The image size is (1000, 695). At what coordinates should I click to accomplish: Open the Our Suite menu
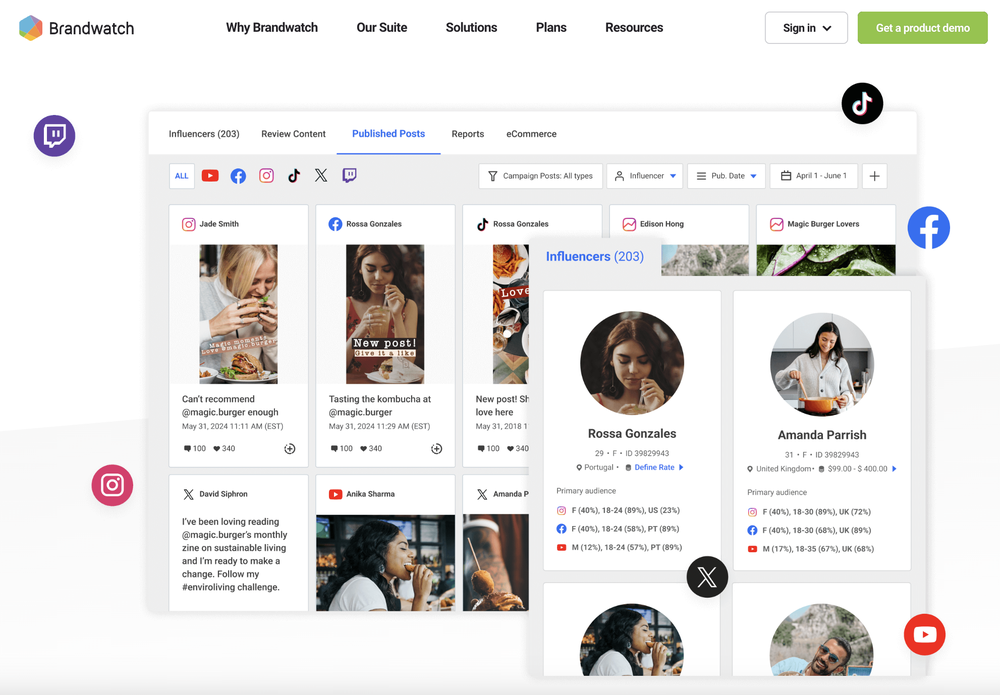coord(381,27)
